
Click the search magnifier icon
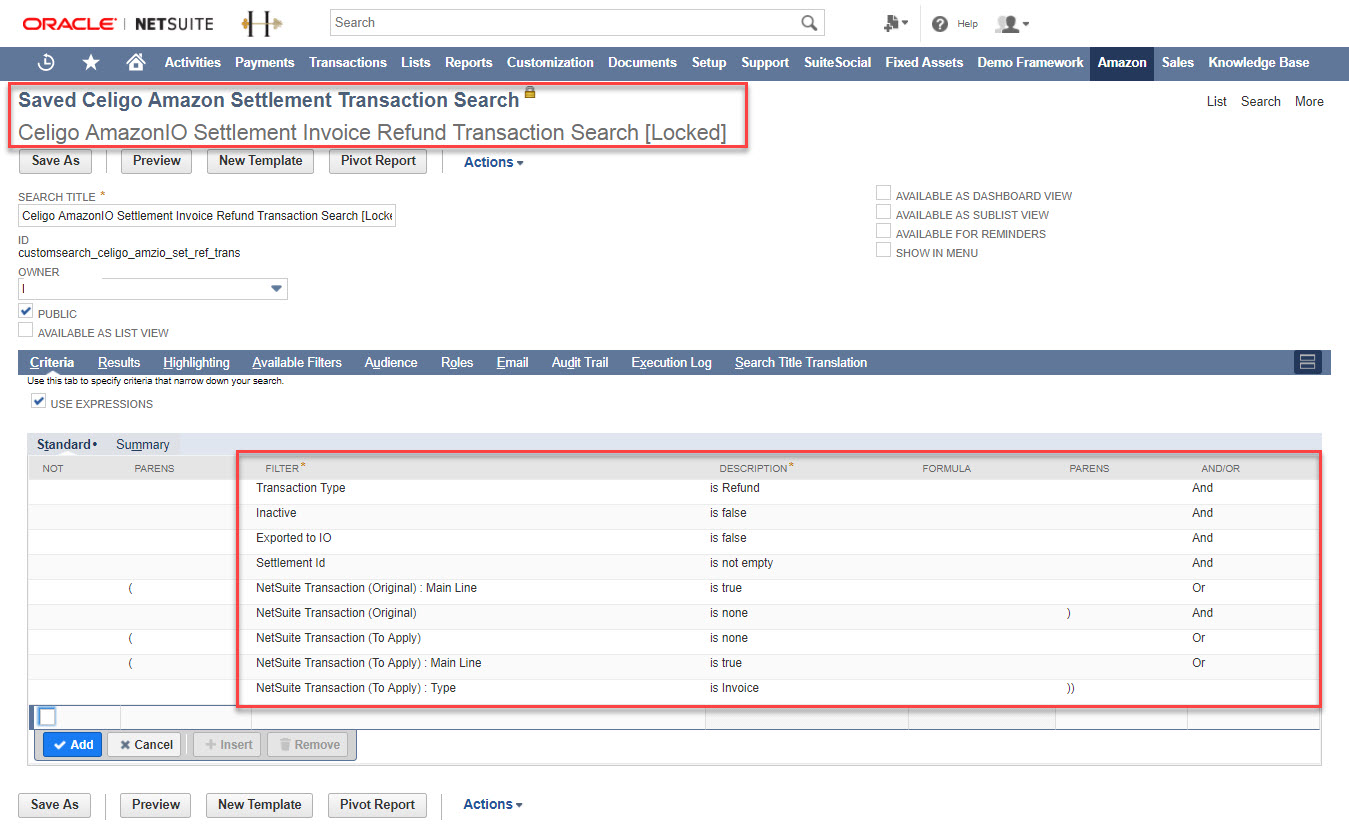point(809,23)
